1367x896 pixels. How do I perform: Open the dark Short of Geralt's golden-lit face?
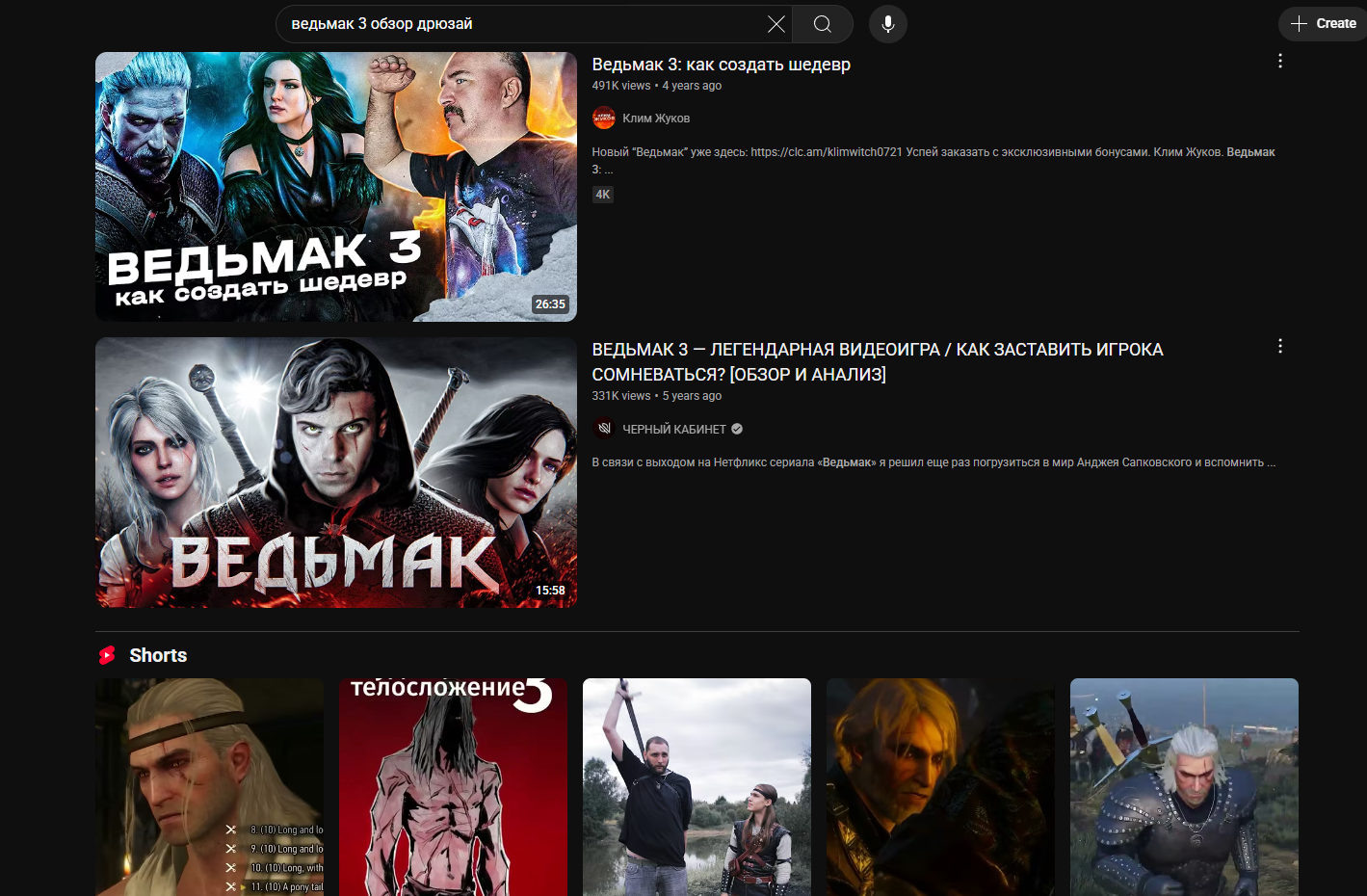[941, 787]
